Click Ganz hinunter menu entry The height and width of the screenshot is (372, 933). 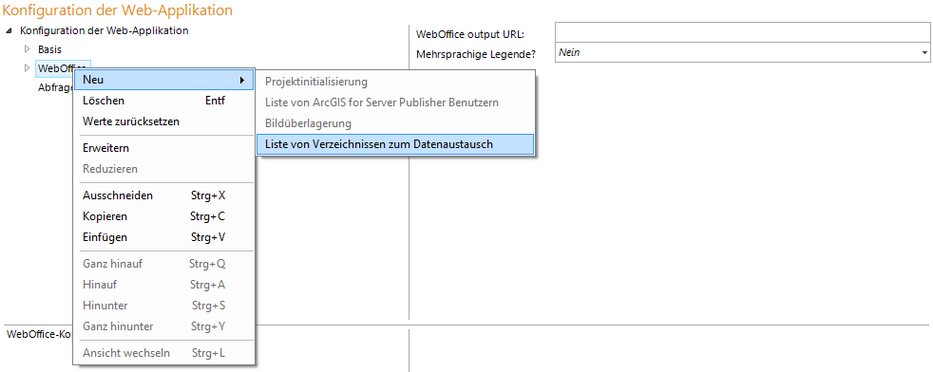coord(164,326)
